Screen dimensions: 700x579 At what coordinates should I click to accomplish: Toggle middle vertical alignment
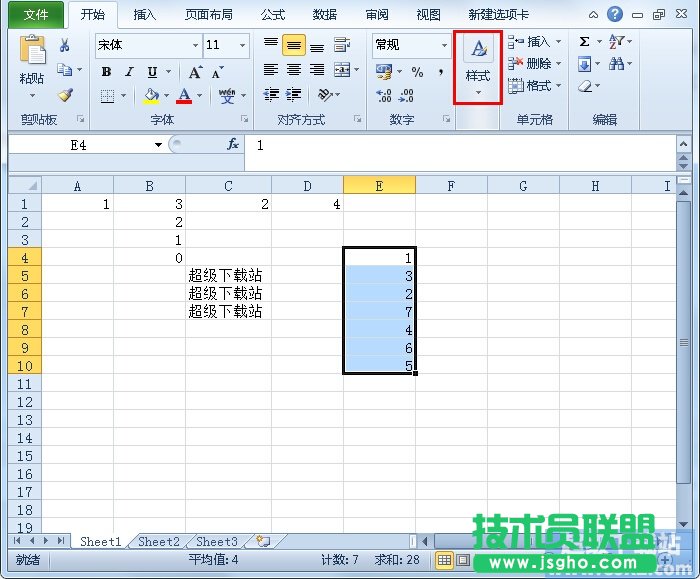point(294,45)
